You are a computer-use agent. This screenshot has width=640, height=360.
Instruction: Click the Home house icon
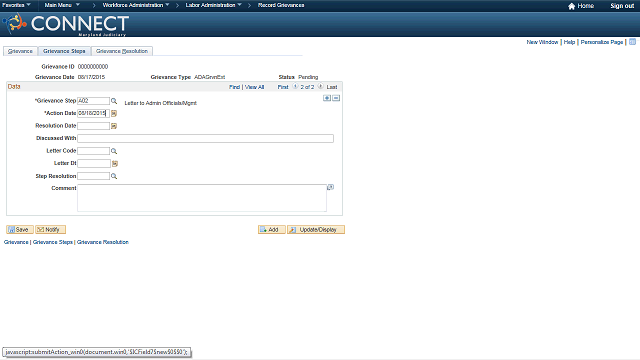click(571, 6)
